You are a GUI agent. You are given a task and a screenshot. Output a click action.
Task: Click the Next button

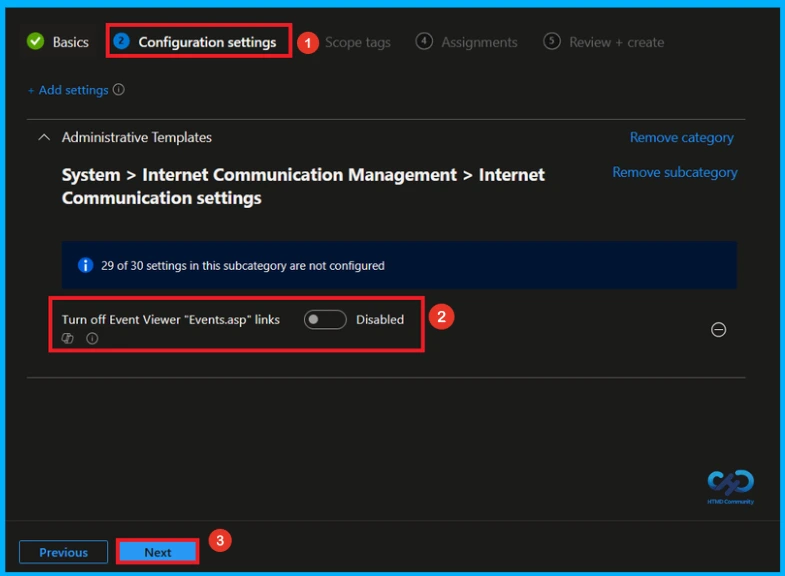coord(158,552)
